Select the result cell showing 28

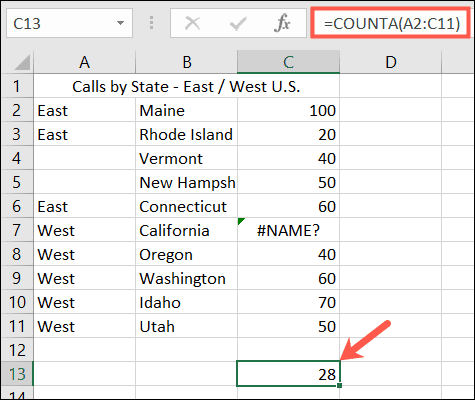pos(288,374)
